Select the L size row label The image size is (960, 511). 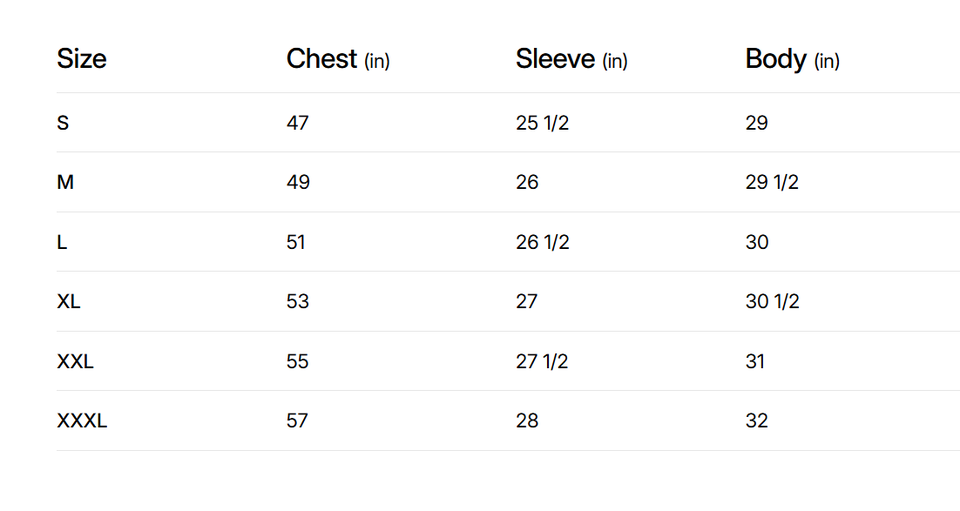[x=62, y=242]
